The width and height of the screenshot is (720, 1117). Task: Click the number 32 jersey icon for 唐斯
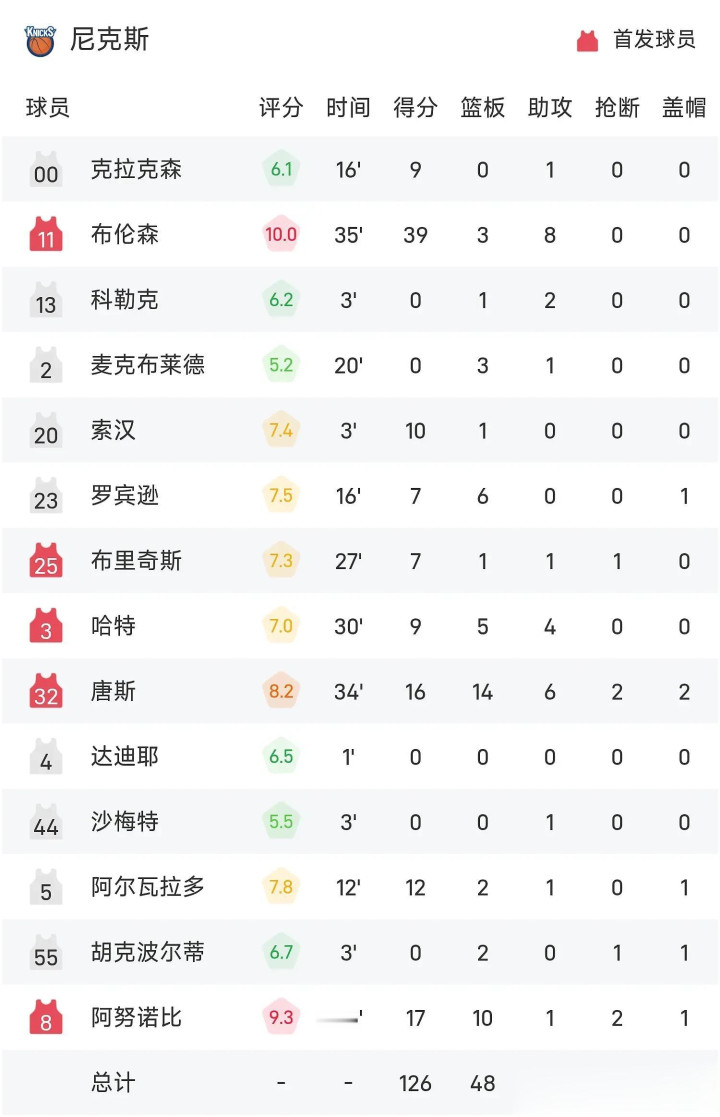click(46, 691)
